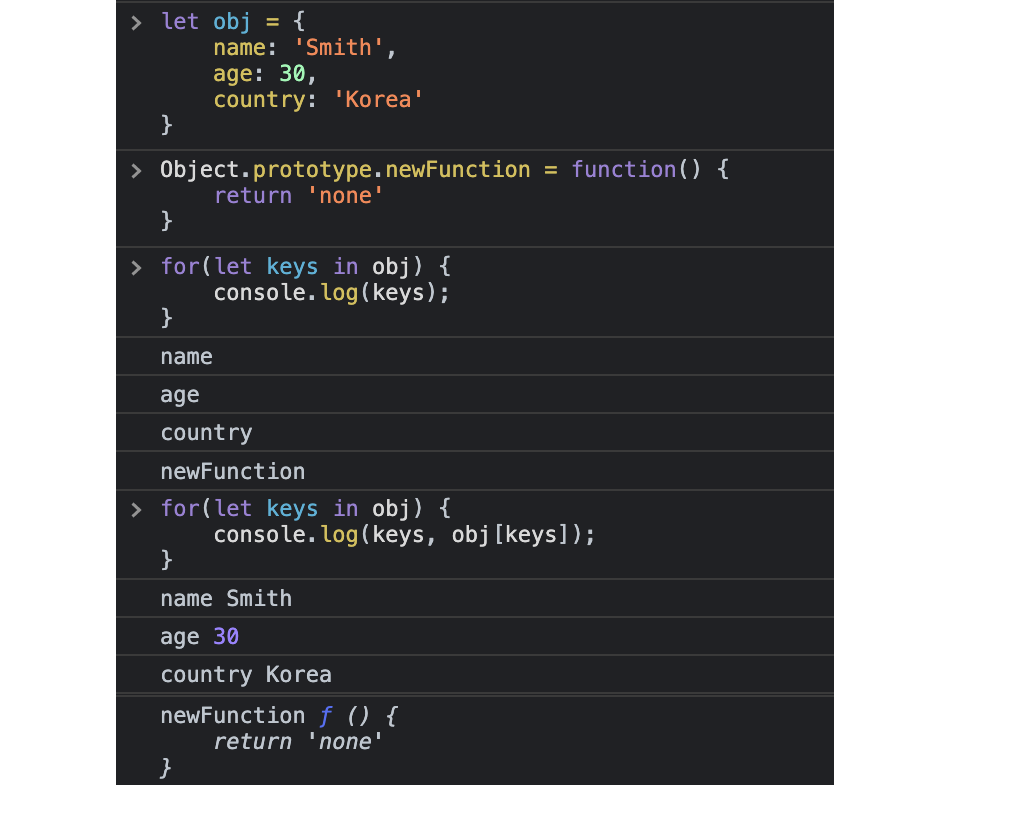Click the 'country Korea' output line
Screen dimensions: 1023x821
click(245, 674)
